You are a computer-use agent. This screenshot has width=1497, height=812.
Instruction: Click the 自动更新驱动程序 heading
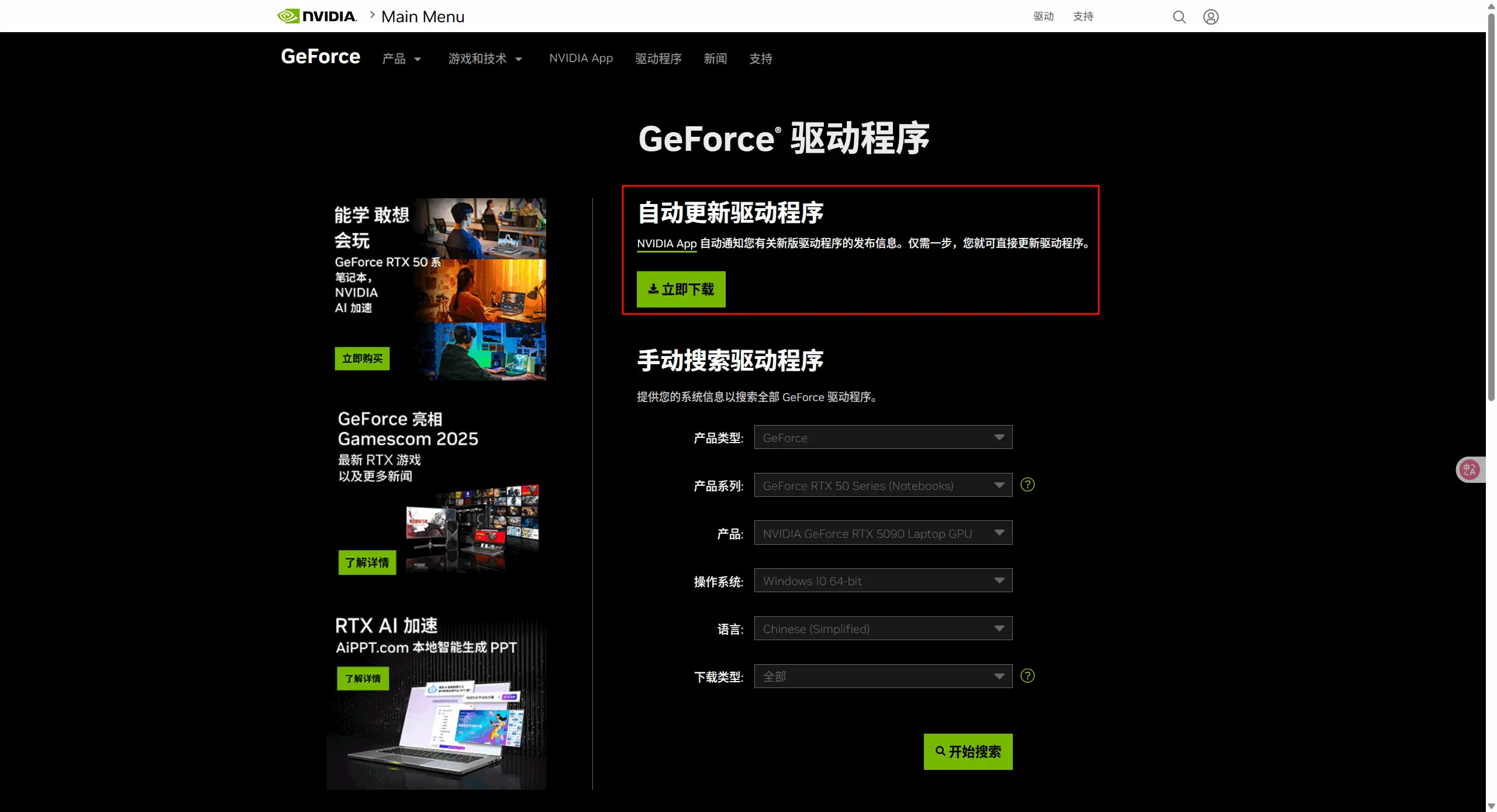(730, 213)
